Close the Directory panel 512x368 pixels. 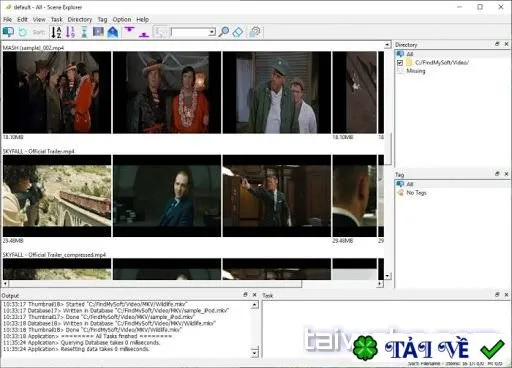pyautogui.click(x=506, y=44)
